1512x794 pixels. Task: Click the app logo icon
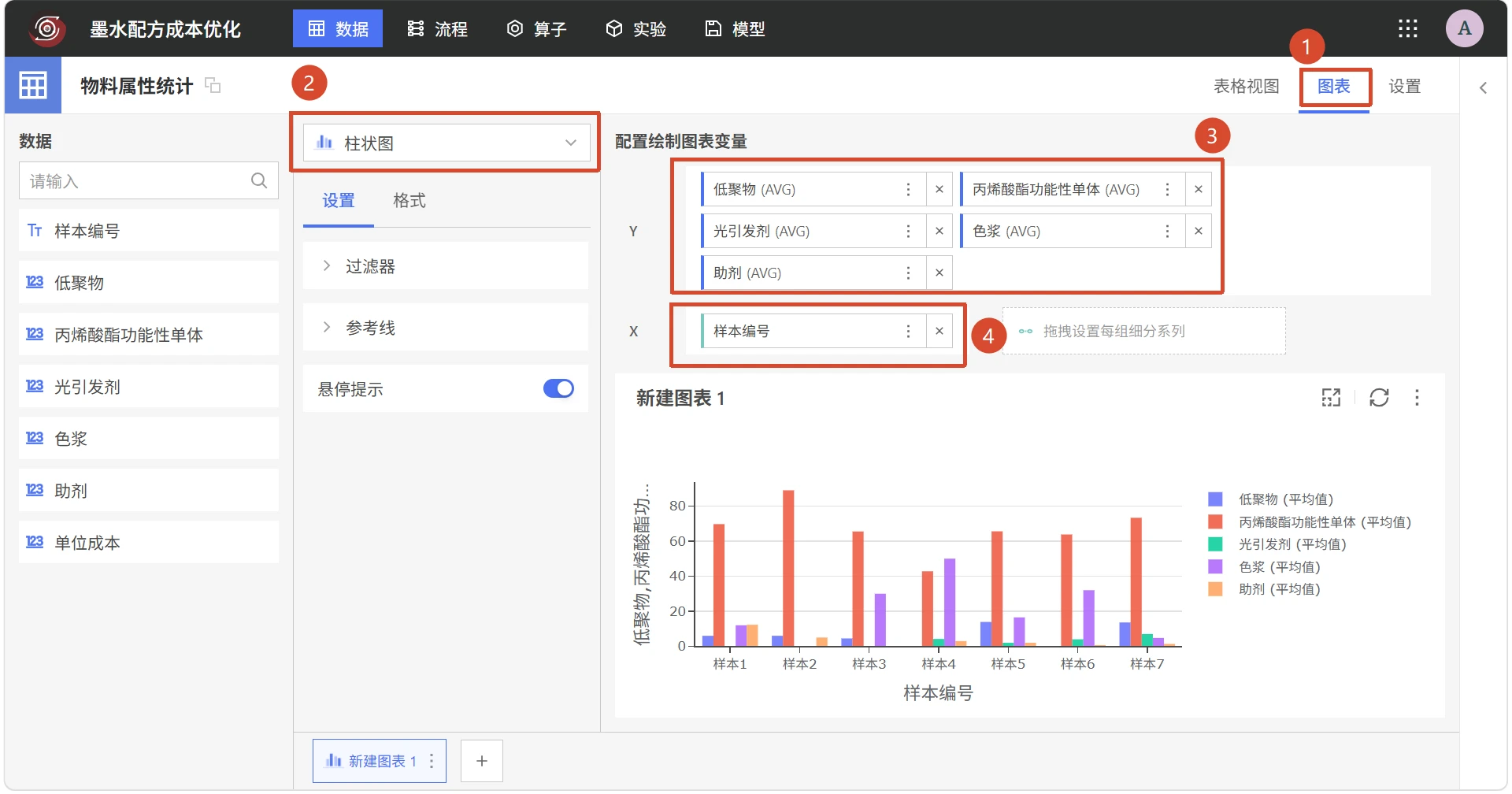47,29
